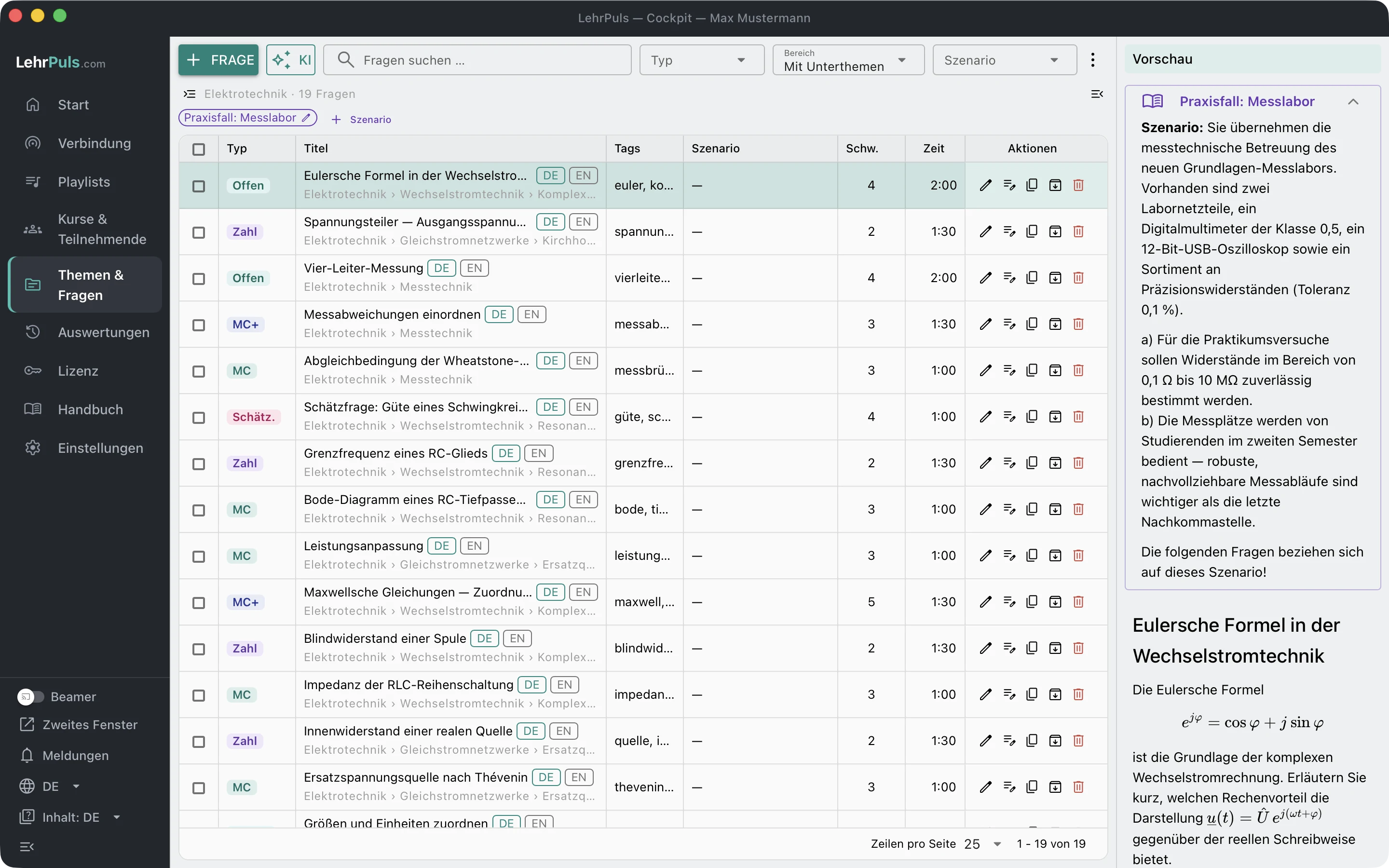Duplicate the Impedanz der RLC-Reihenschaltung question

point(1032,694)
